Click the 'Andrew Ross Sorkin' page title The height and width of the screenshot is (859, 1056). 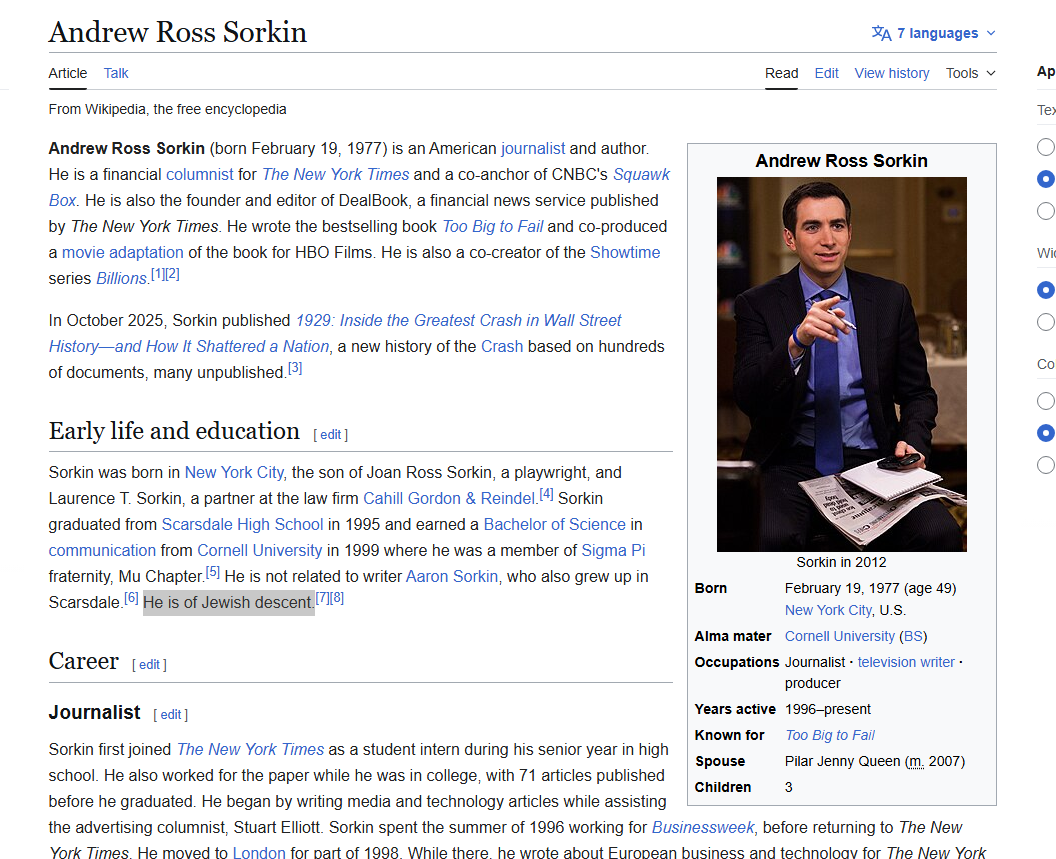coord(178,32)
